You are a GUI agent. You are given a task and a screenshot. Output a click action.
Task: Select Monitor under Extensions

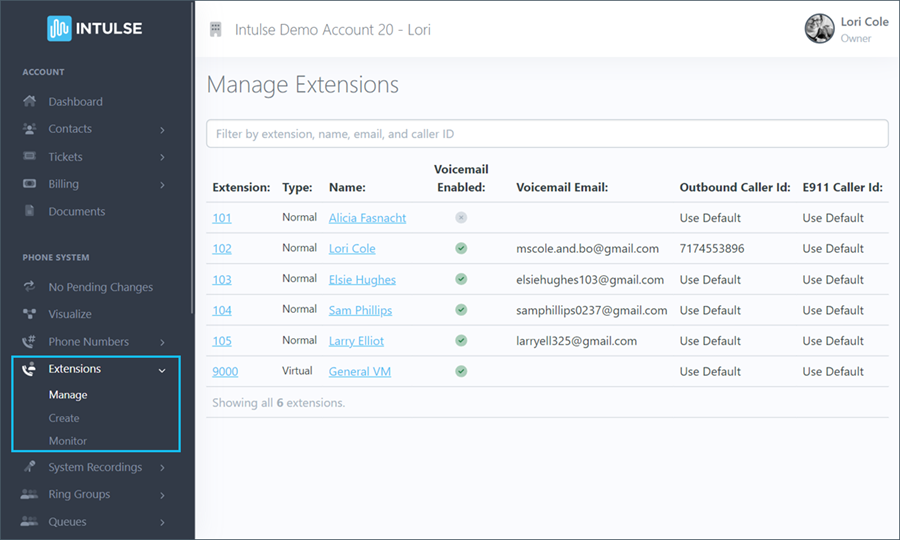pyautogui.click(x=68, y=441)
